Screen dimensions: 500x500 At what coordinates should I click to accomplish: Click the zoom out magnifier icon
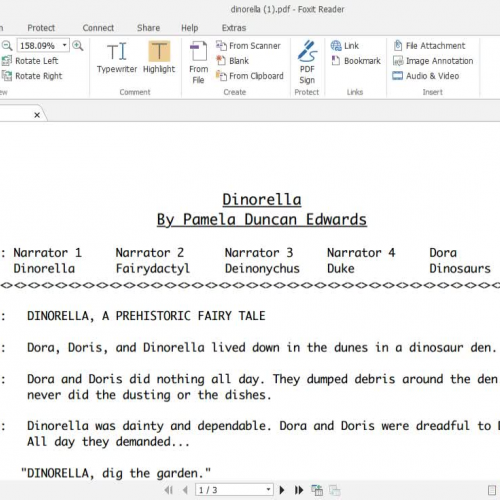pyautogui.click(x=7, y=45)
